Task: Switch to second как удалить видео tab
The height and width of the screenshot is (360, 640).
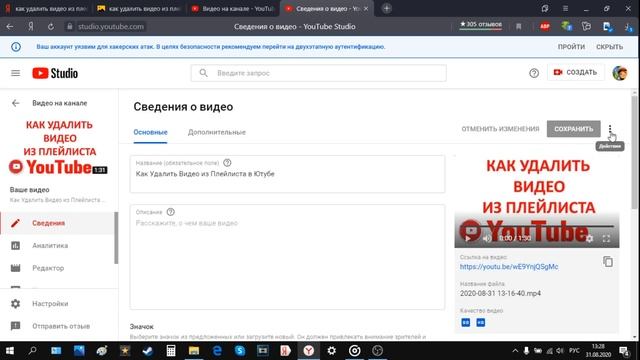Action: [140, 9]
